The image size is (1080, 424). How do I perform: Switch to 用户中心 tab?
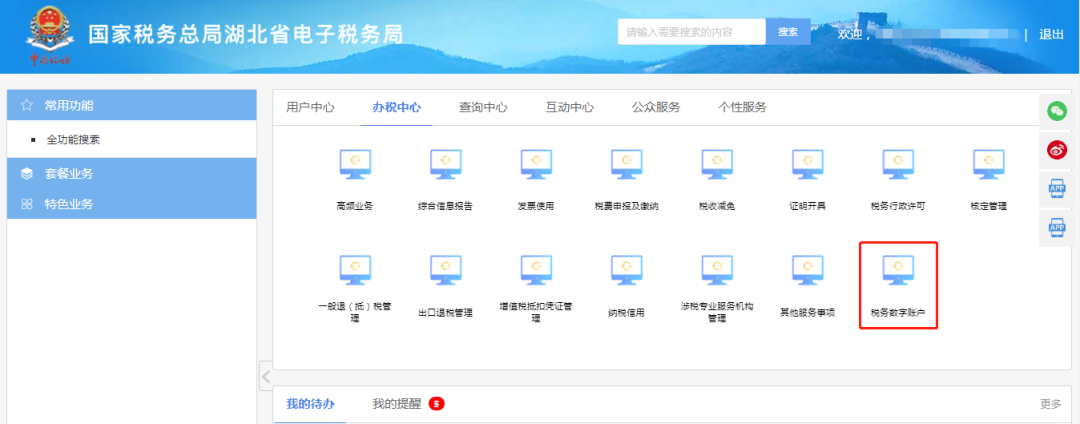tap(310, 108)
